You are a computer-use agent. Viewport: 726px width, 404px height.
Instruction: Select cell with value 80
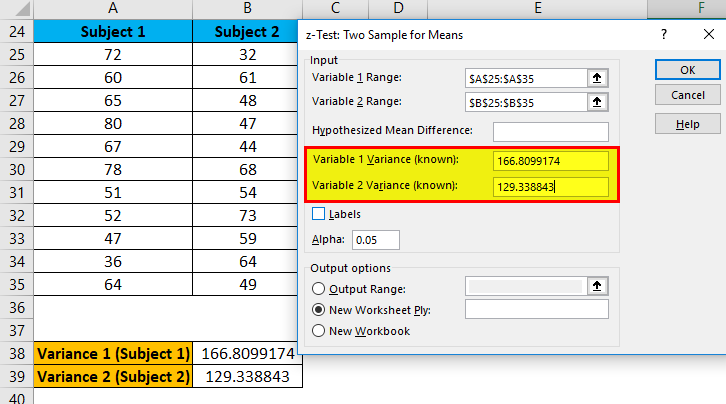coord(113,124)
